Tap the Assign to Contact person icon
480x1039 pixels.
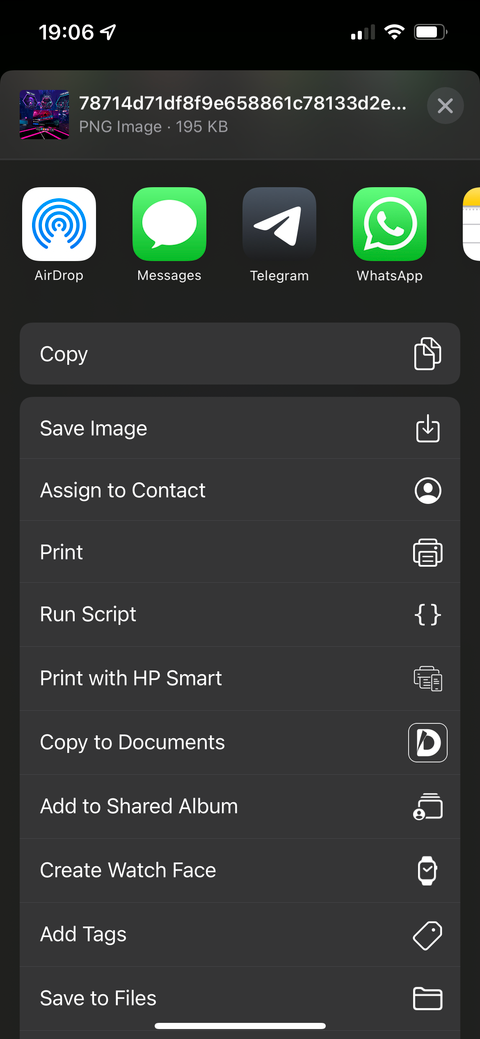click(x=428, y=490)
